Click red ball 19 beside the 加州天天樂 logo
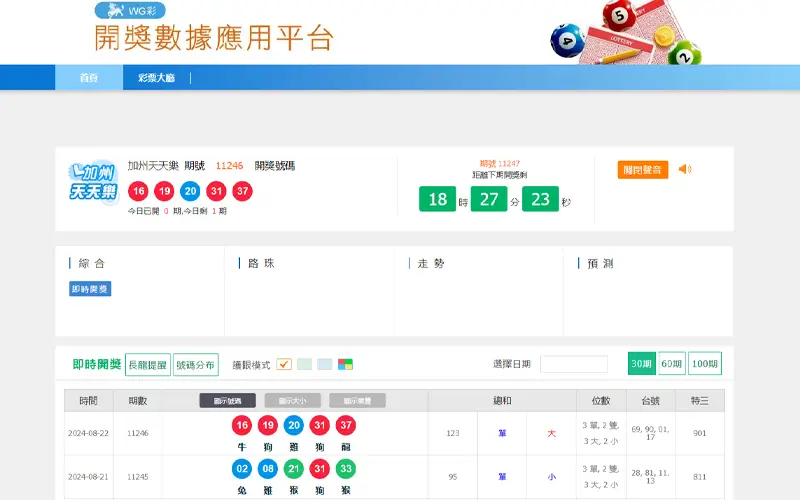The width and height of the screenshot is (800, 500). point(164,191)
